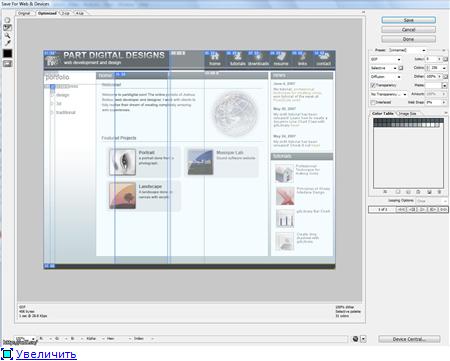This screenshot has height=361, width=450.
Task: Click the Toggle Slices Visibility icon
Action: point(7,63)
